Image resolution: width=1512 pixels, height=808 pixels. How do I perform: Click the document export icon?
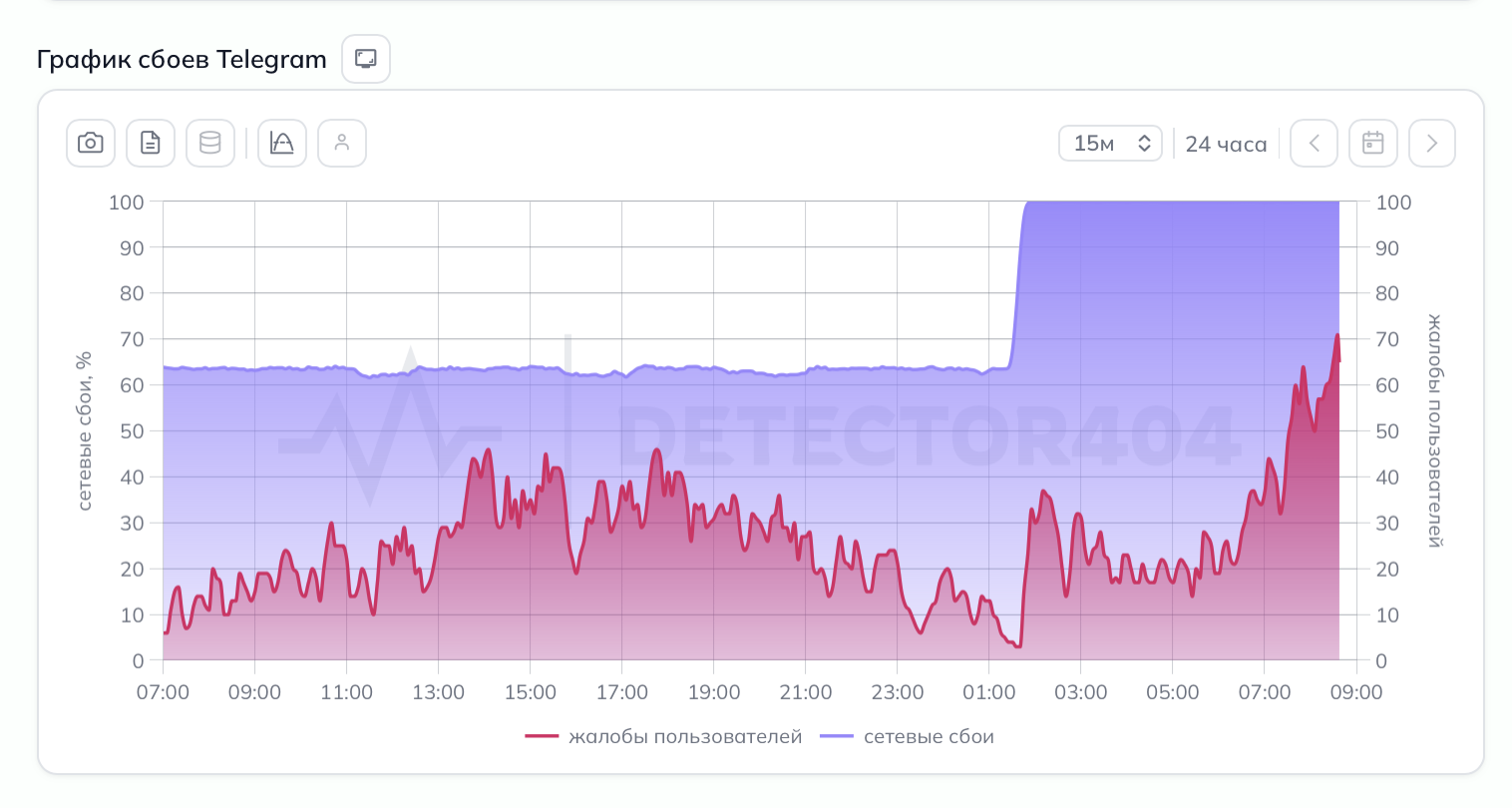151,144
